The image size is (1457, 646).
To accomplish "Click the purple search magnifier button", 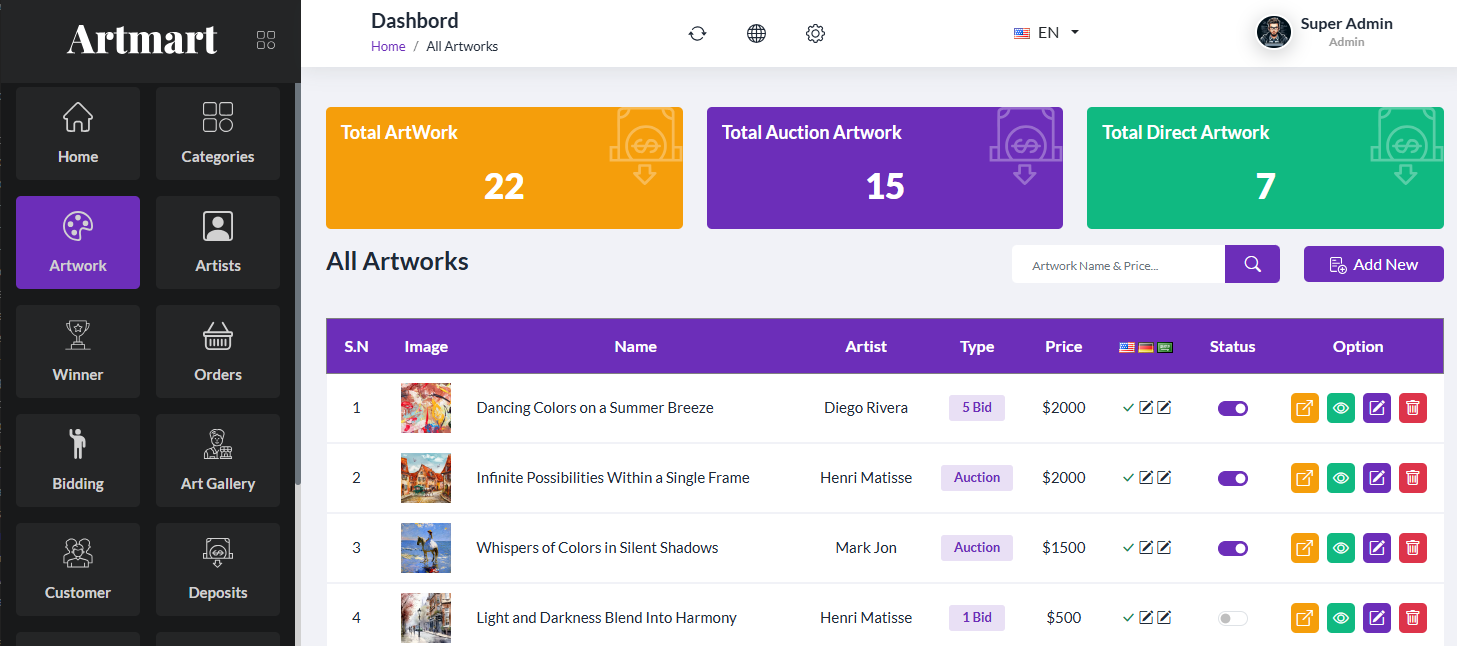I will [x=1252, y=264].
